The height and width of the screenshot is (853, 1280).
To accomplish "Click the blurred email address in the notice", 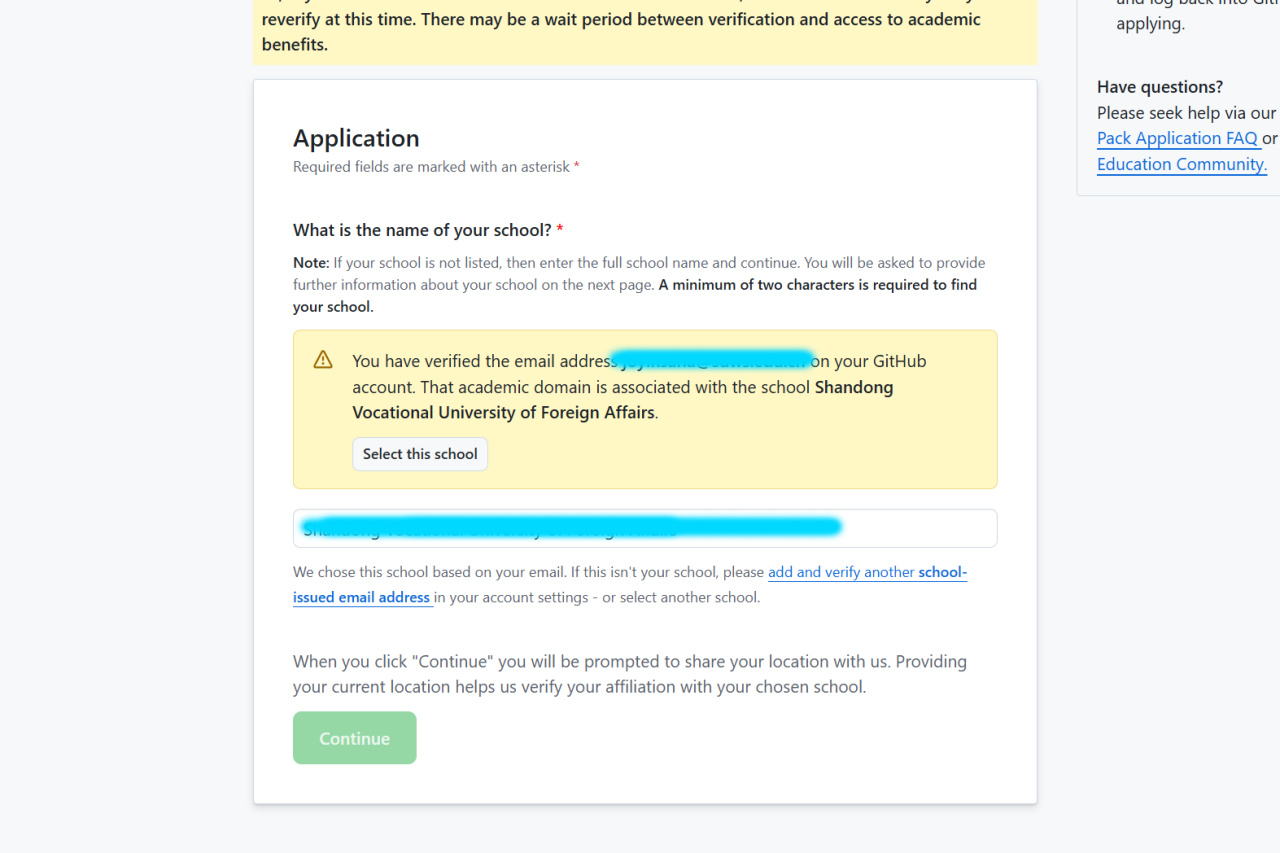I will coord(712,360).
